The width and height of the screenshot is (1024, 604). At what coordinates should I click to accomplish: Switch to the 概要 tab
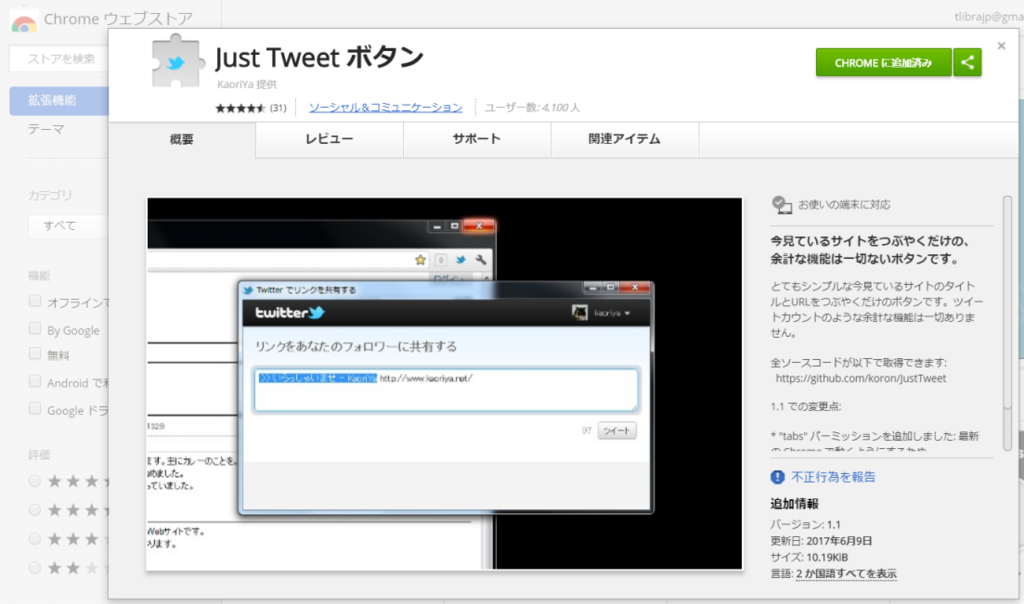coord(182,139)
